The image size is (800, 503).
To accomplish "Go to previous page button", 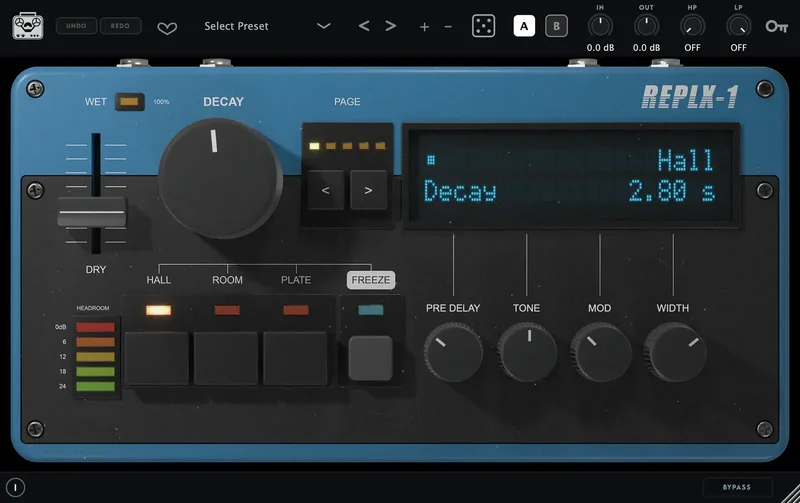I will pos(326,190).
